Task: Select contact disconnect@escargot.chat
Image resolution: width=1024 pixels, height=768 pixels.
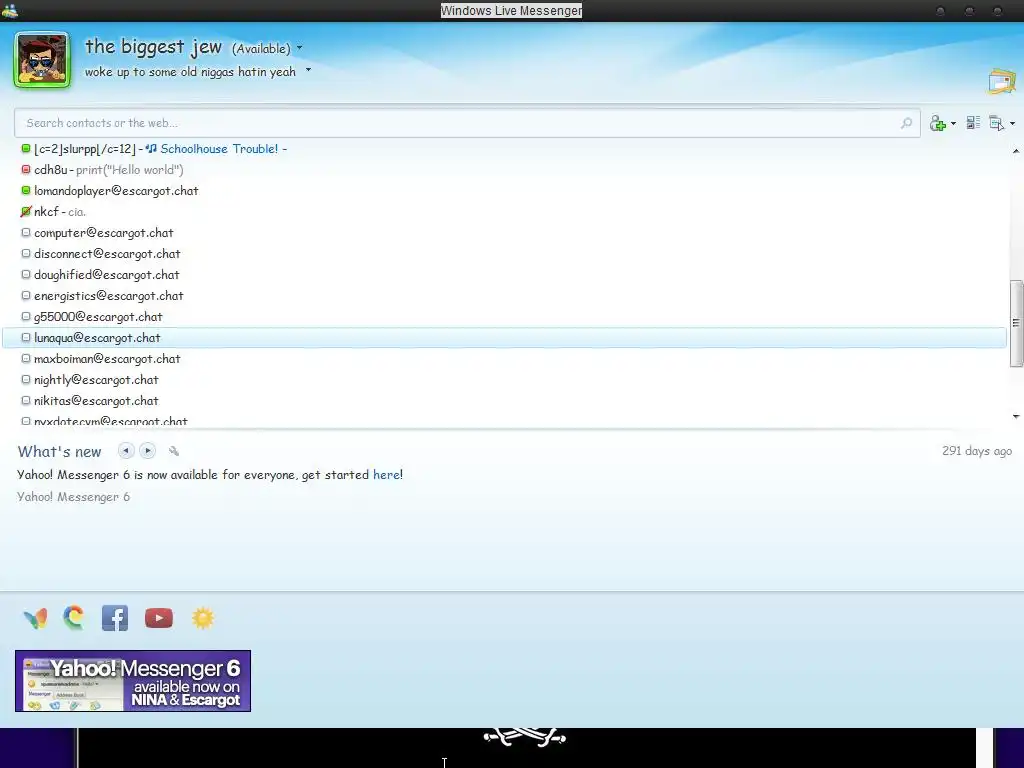Action: 107,253
